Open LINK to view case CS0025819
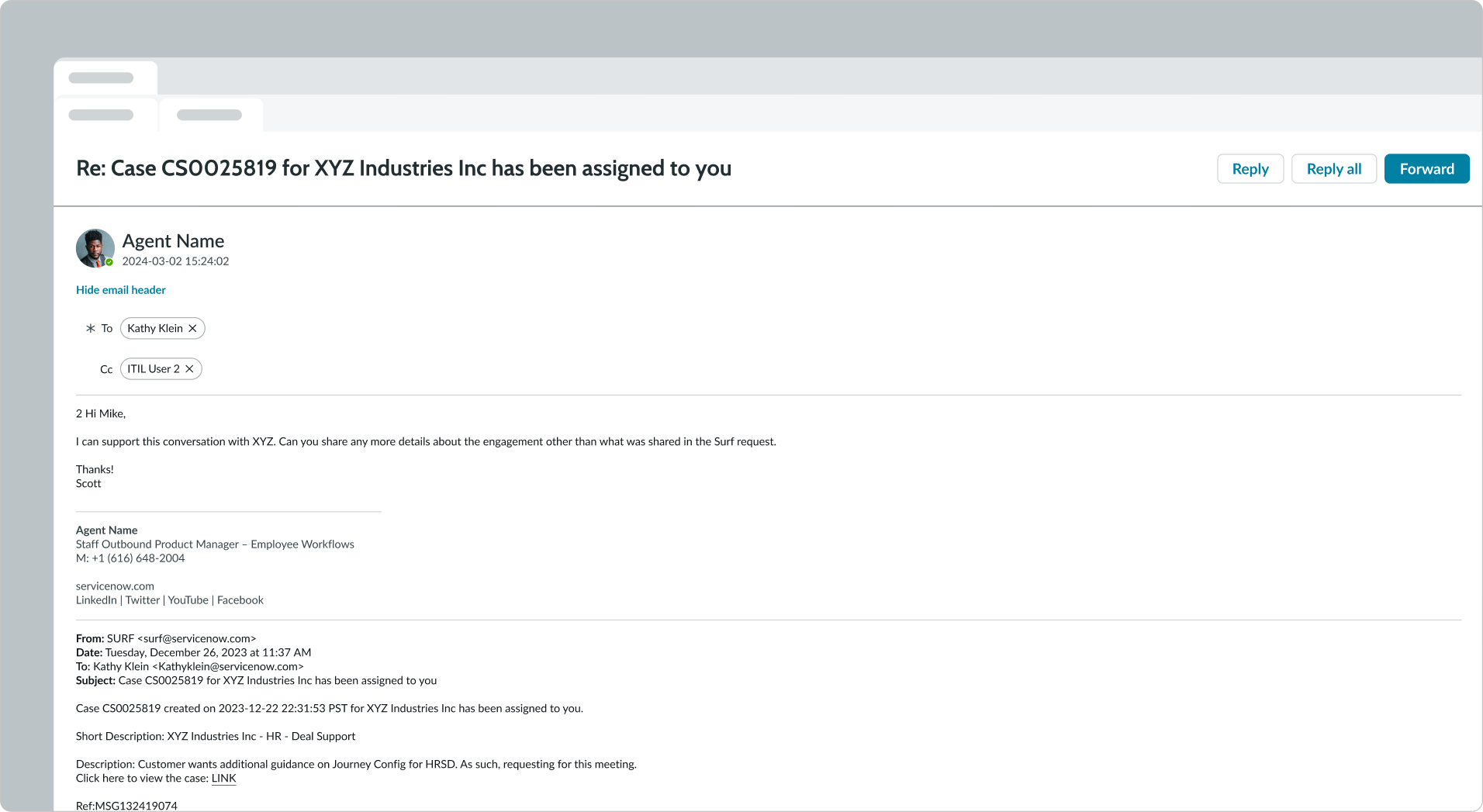Viewport: 1483px width, 812px height. coord(223,778)
